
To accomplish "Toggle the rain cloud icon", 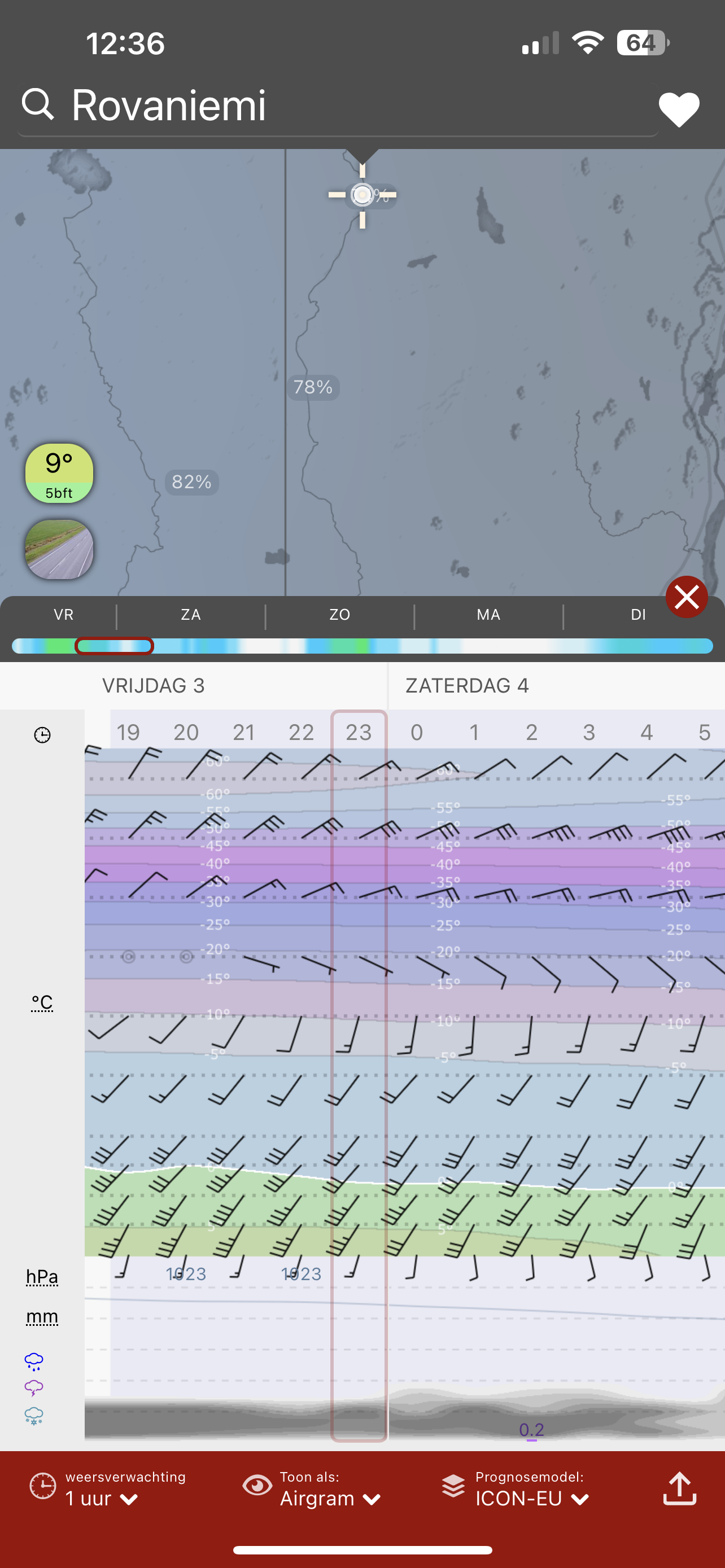I will (x=34, y=1361).
